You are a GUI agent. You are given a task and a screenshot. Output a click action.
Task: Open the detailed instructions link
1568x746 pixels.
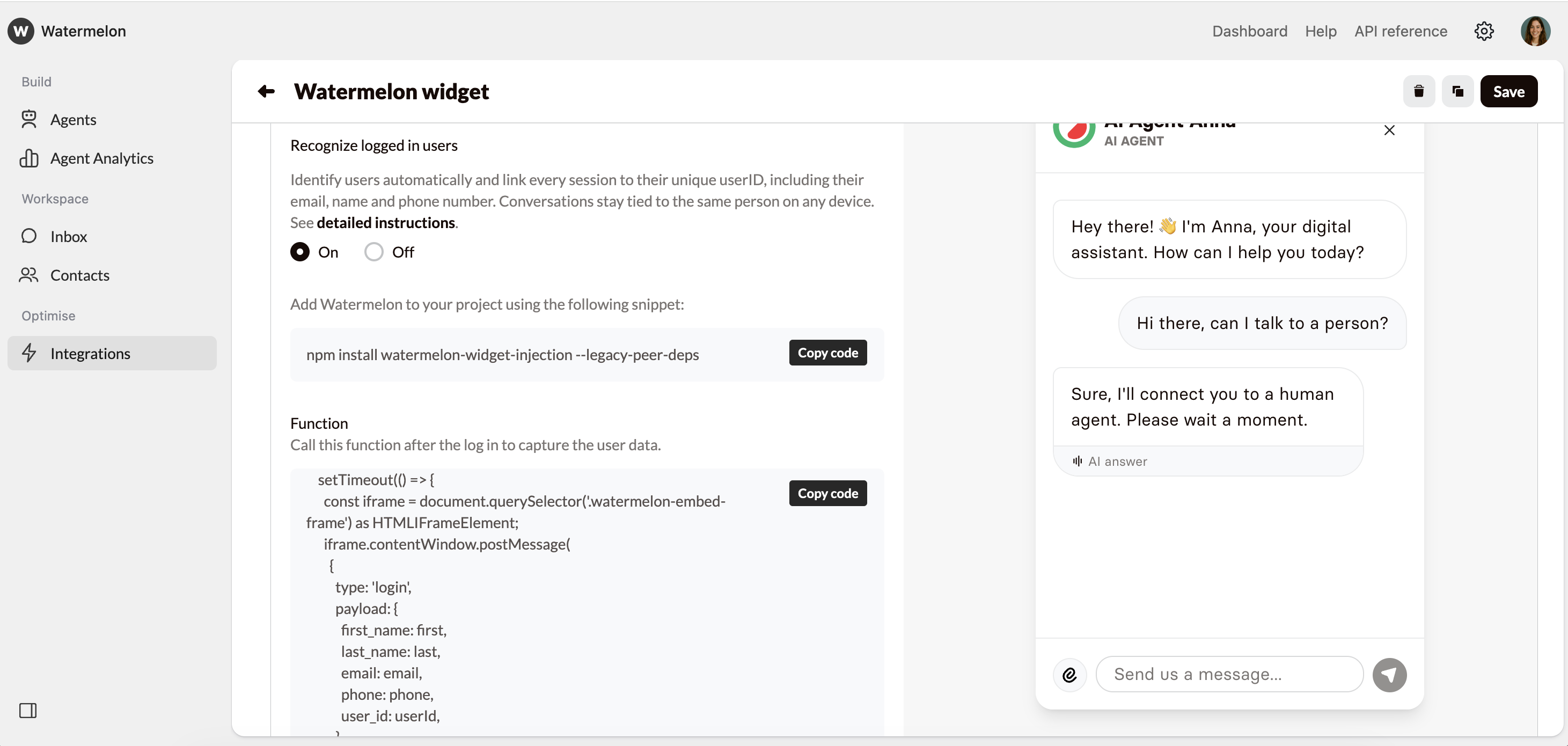[386, 223]
